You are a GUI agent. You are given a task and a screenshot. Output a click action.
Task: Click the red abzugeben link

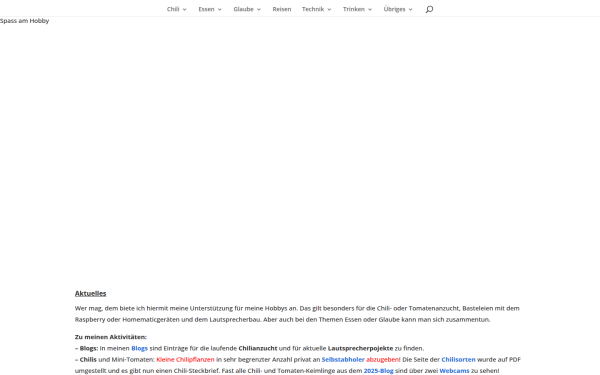coord(383,359)
